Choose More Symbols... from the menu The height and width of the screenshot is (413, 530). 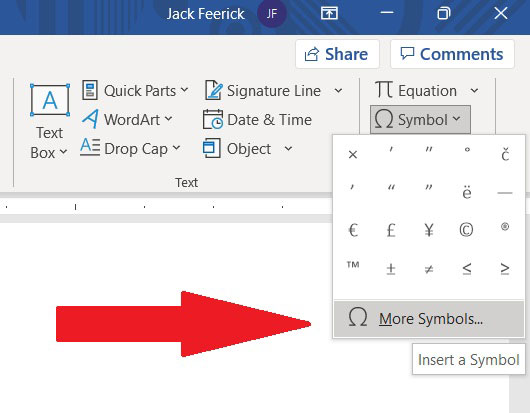pyautogui.click(x=429, y=319)
